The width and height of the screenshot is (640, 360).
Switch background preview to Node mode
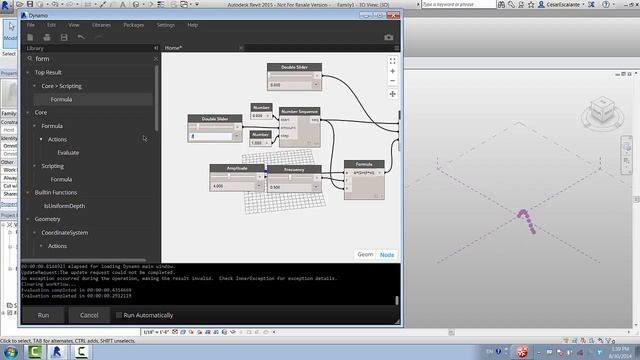pyautogui.click(x=387, y=255)
